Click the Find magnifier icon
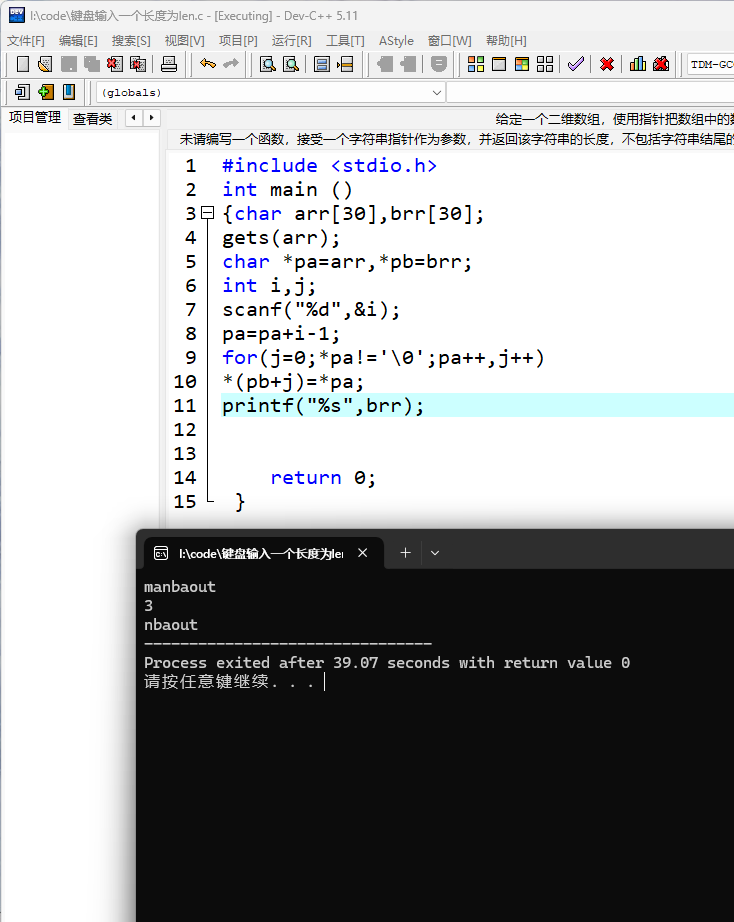The image size is (734, 922). tap(268, 64)
